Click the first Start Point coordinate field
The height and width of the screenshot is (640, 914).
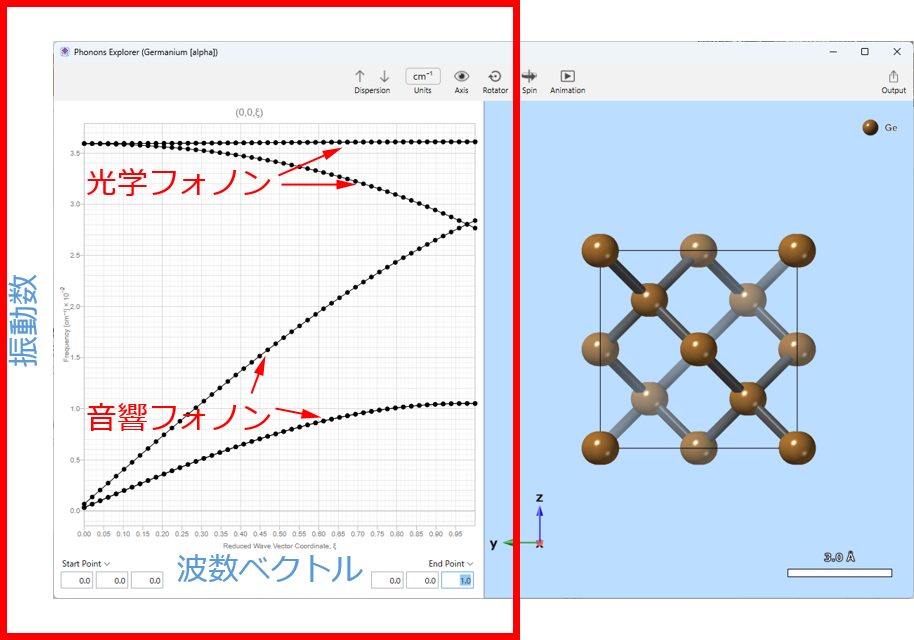coord(77,581)
